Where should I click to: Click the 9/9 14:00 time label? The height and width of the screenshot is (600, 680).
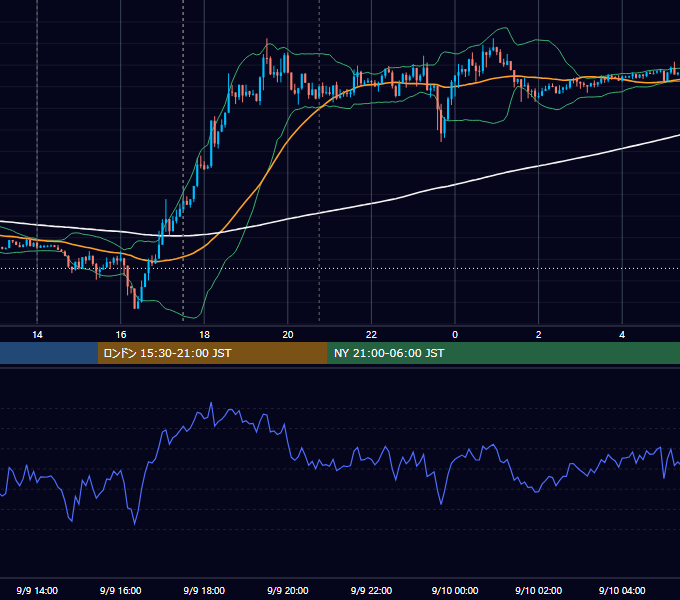[37, 590]
